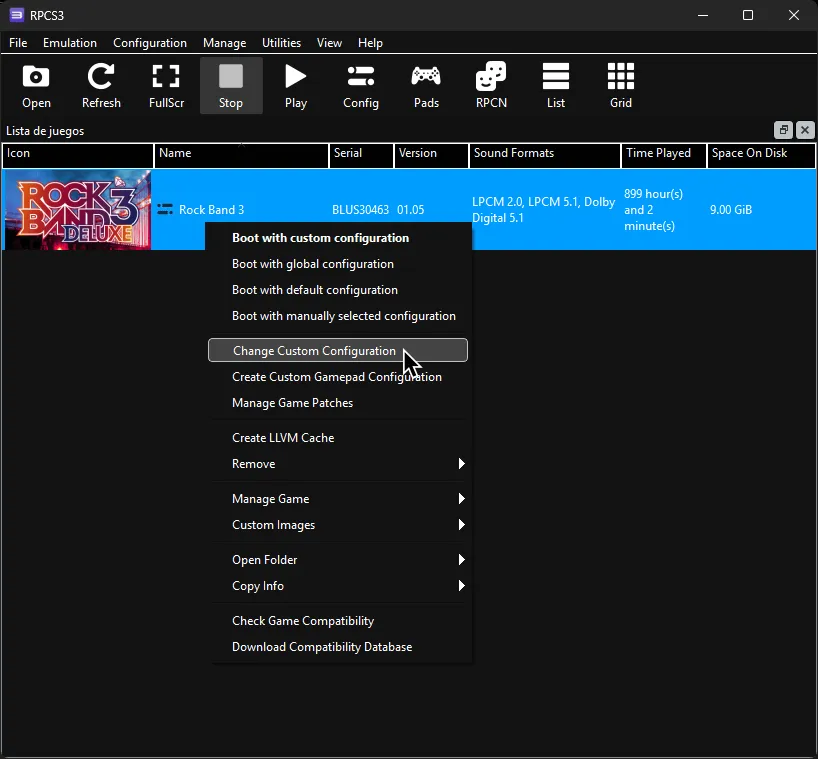The height and width of the screenshot is (759, 818).
Task: Stop the running emulation
Action: [231, 85]
